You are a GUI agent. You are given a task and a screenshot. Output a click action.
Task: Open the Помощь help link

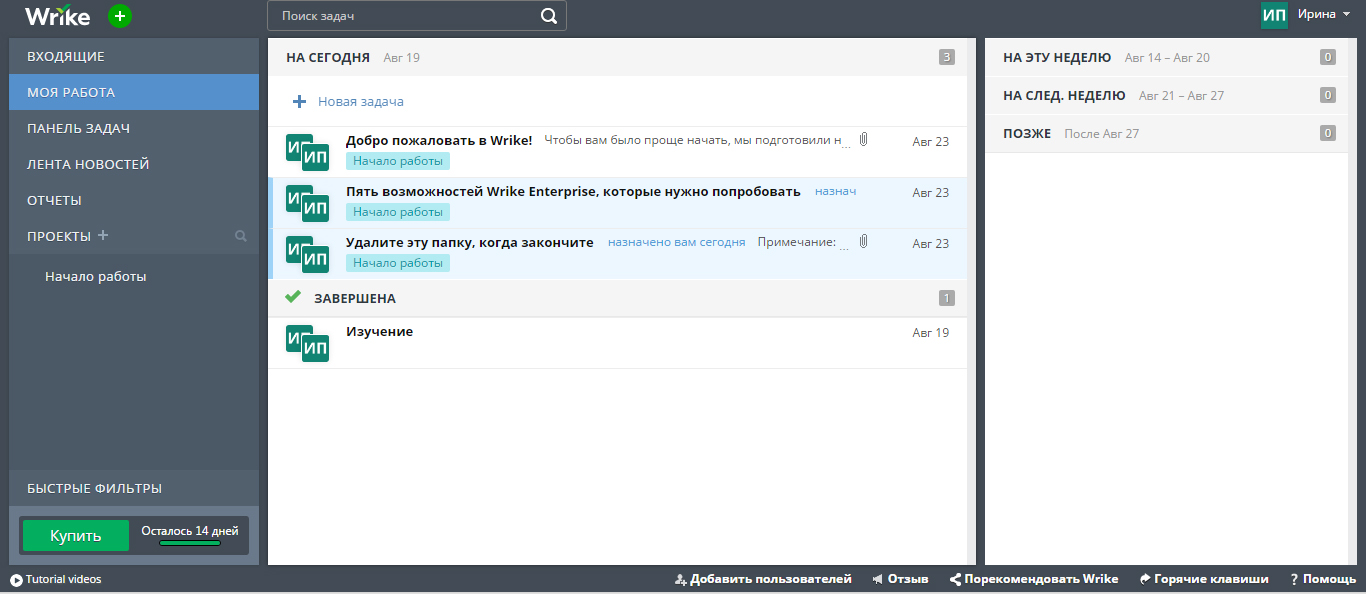(x=1323, y=579)
